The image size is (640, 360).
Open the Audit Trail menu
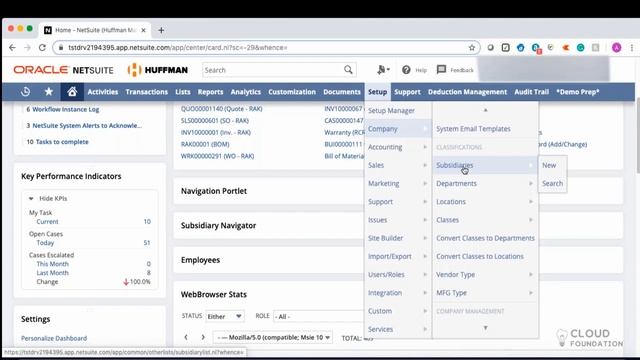coord(531,92)
